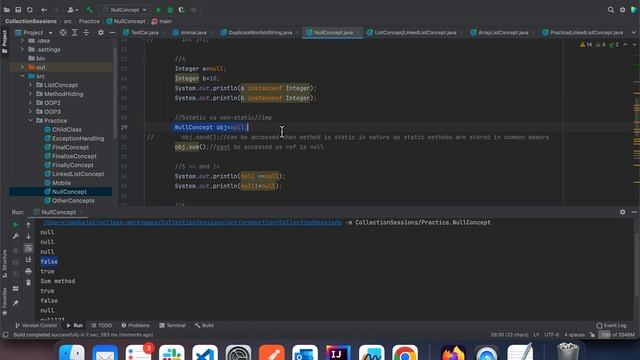This screenshot has width=640, height=360.
Task: Start debugging with the green bug icon
Action: (170, 10)
